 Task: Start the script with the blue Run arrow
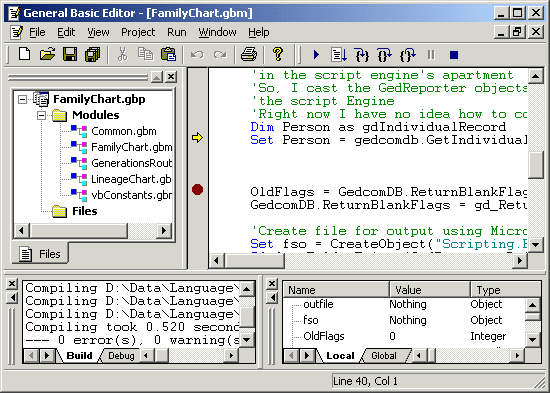click(x=316, y=55)
